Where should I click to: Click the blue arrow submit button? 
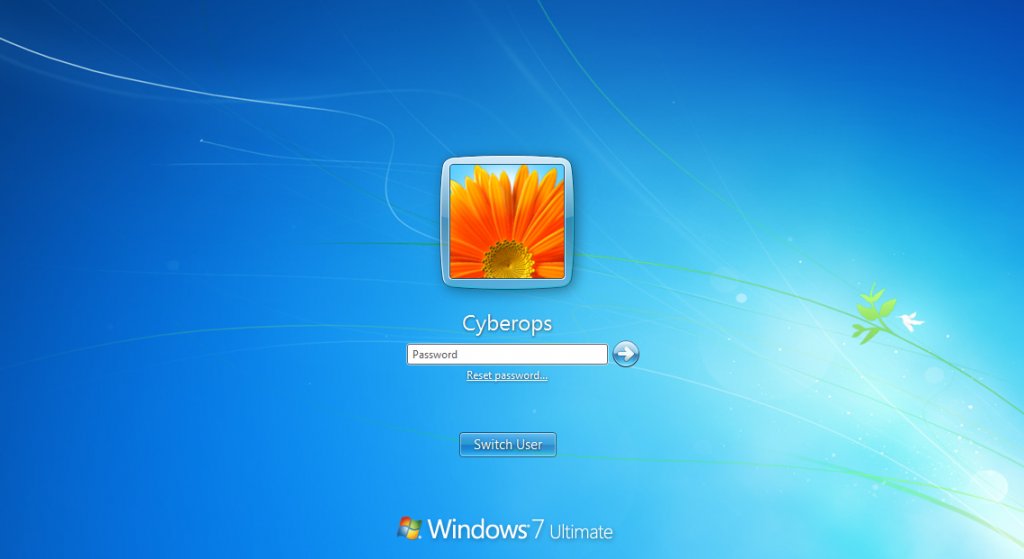tap(626, 354)
